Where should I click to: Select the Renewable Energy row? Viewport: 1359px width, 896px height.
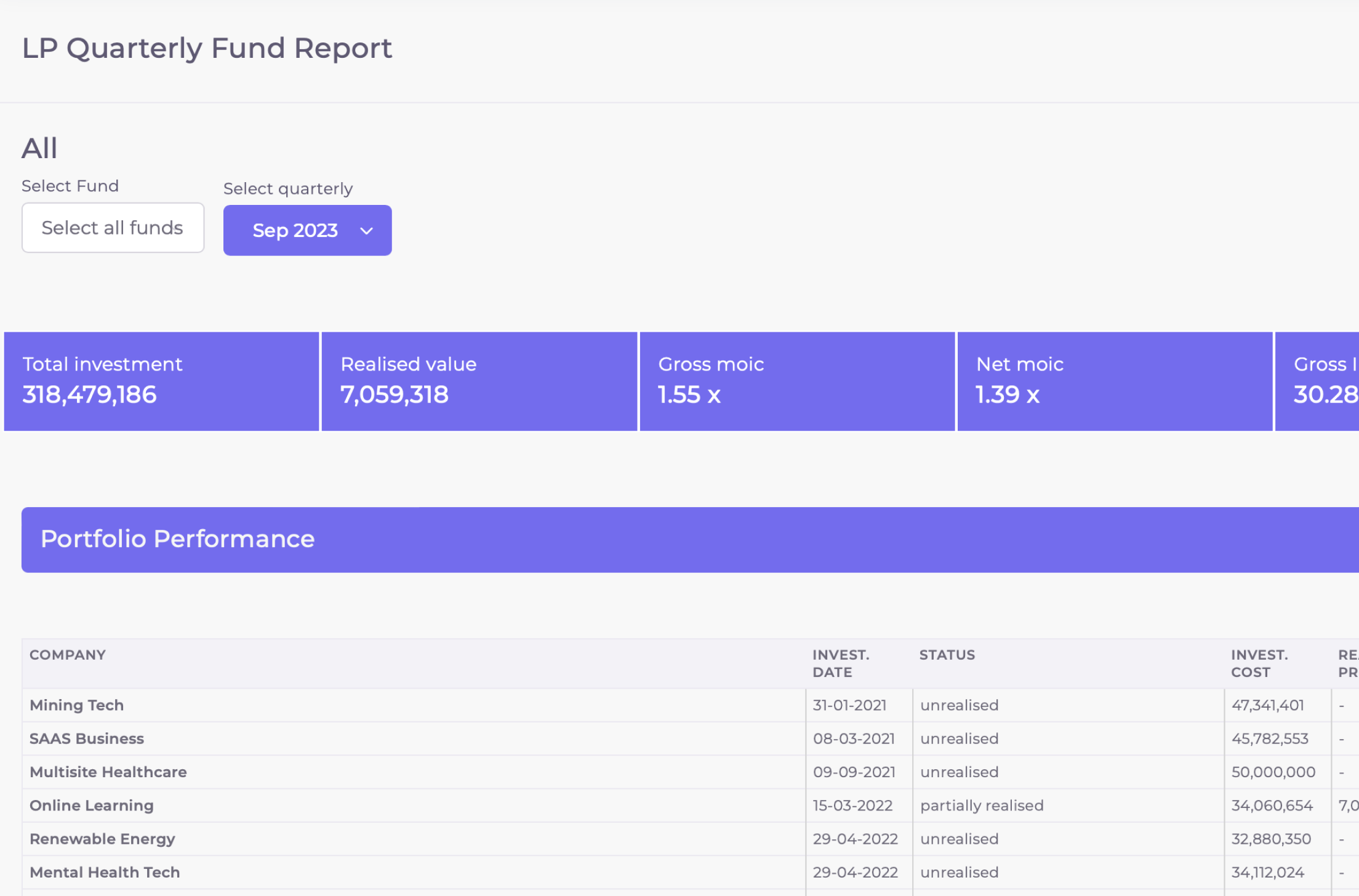pyautogui.click(x=102, y=838)
